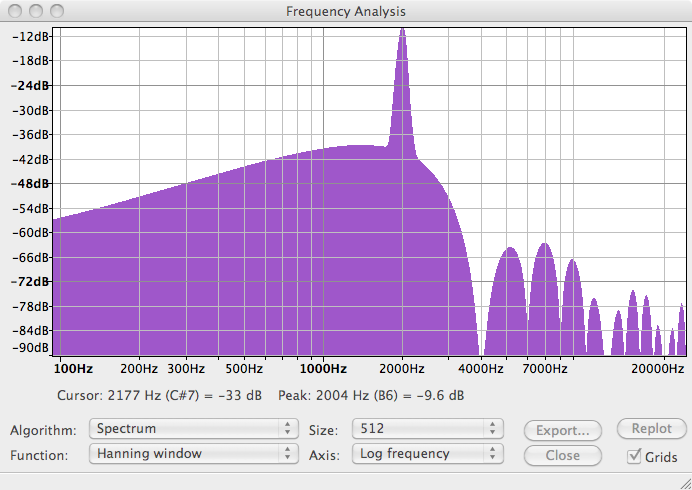Image resolution: width=692 pixels, height=490 pixels.
Task: Click the -12dB axis label
Action: 30,36
